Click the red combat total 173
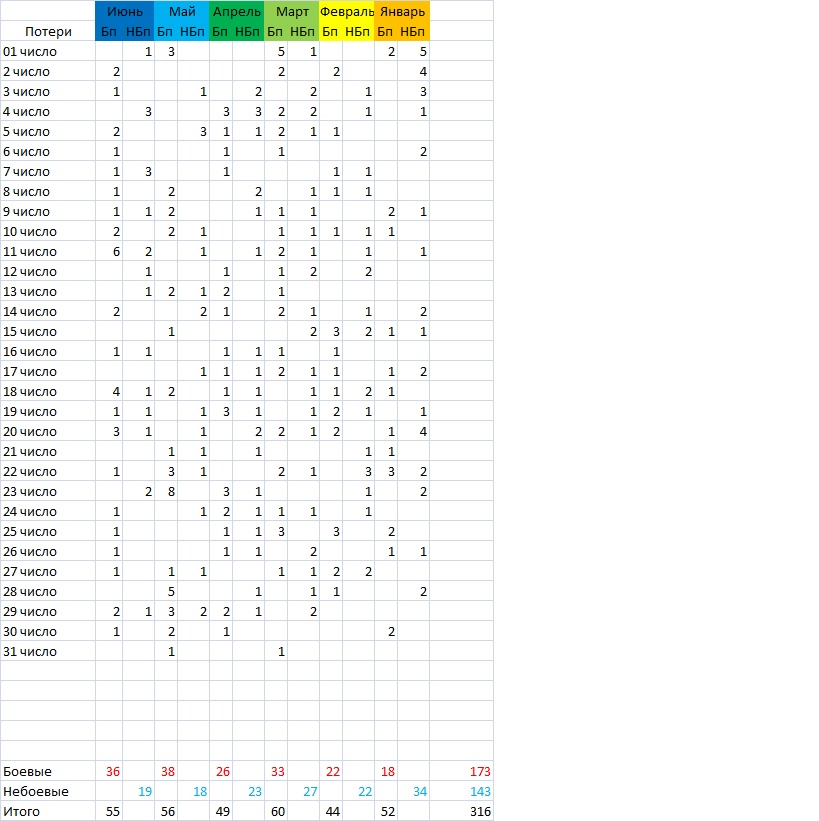 coord(480,771)
